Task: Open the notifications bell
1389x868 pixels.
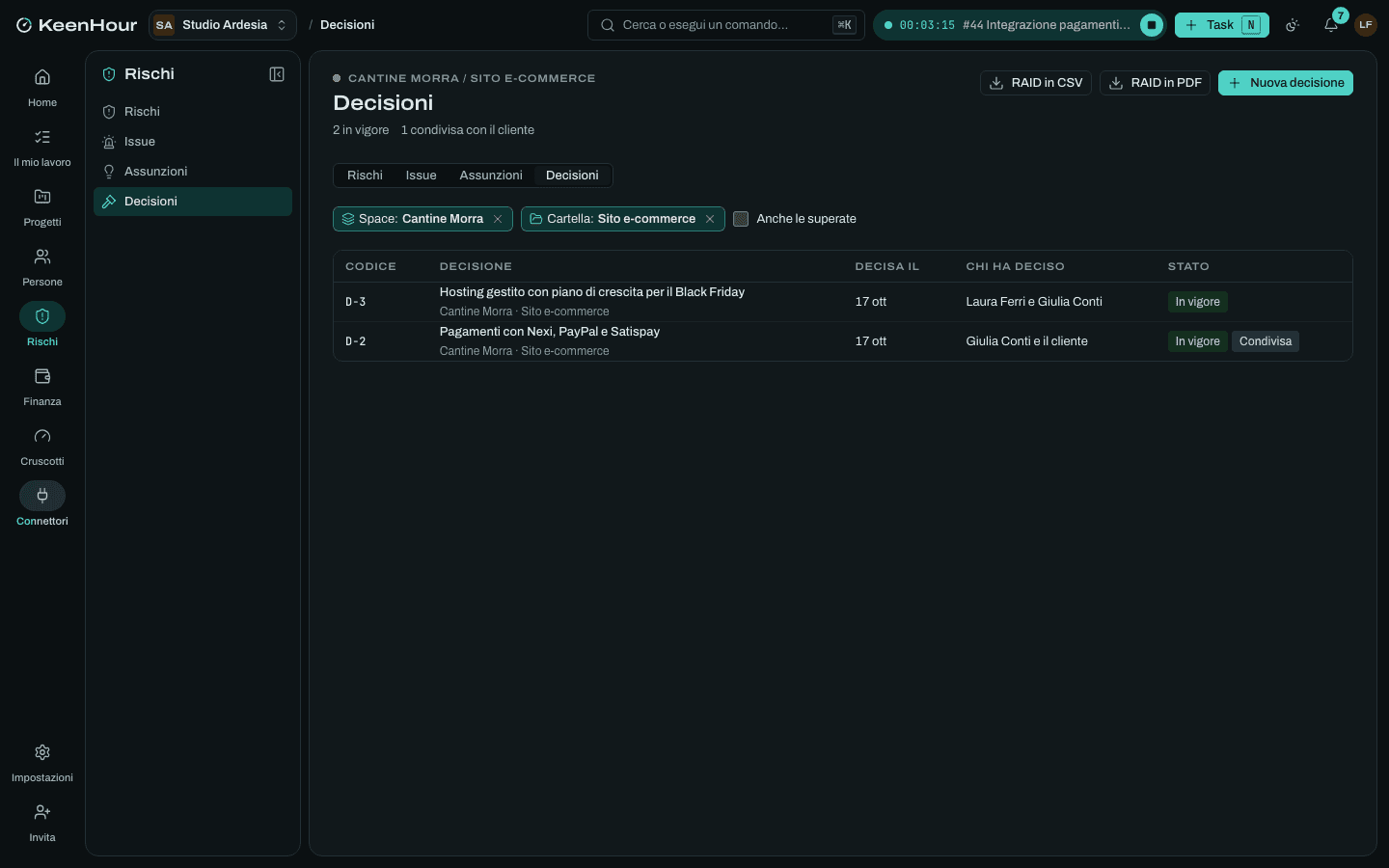Action: click(1331, 25)
